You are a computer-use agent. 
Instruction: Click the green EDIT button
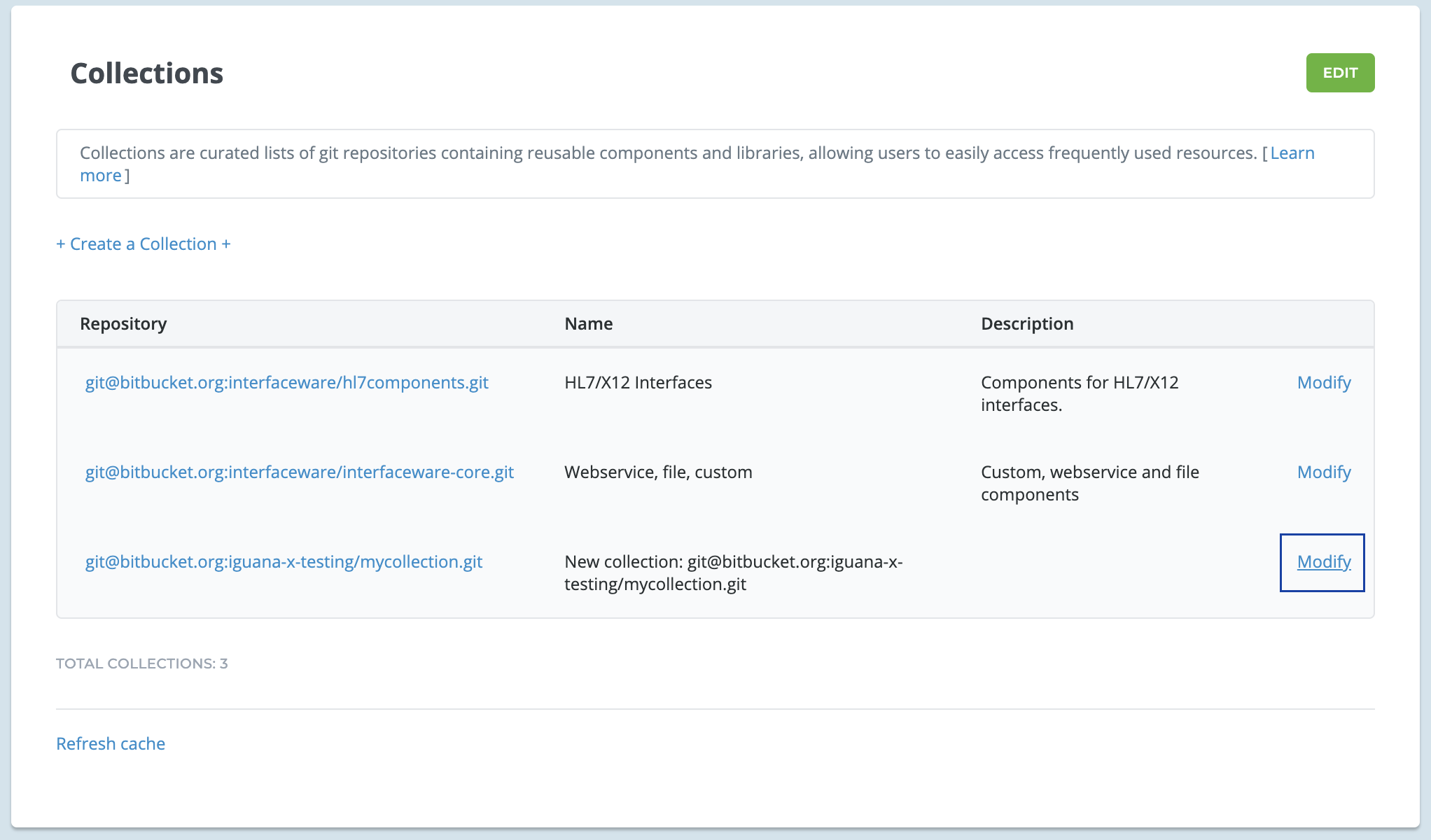pyautogui.click(x=1339, y=73)
